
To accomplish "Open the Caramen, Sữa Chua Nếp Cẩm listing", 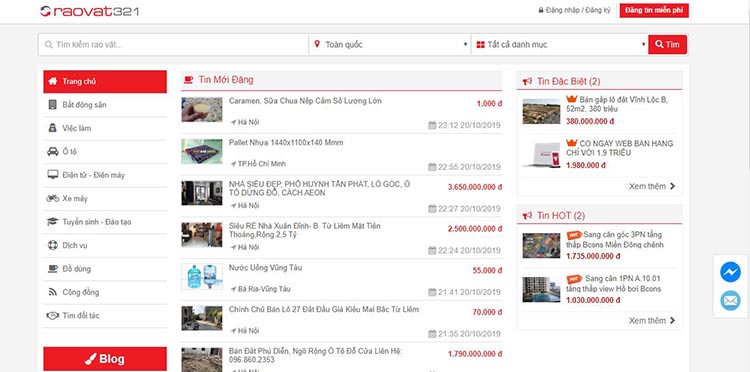I will click(305, 101).
